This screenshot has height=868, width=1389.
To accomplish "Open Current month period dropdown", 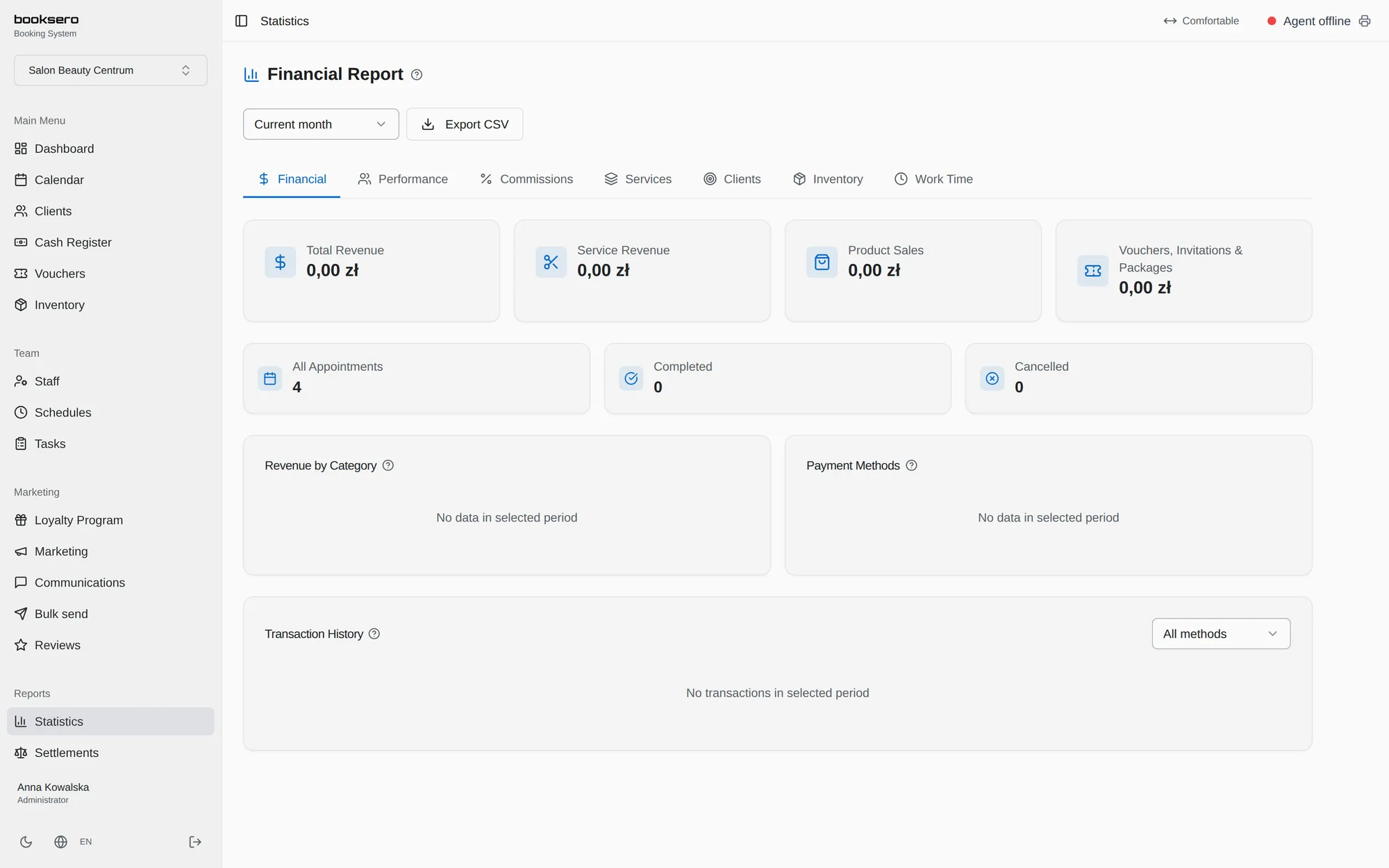I will [321, 124].
